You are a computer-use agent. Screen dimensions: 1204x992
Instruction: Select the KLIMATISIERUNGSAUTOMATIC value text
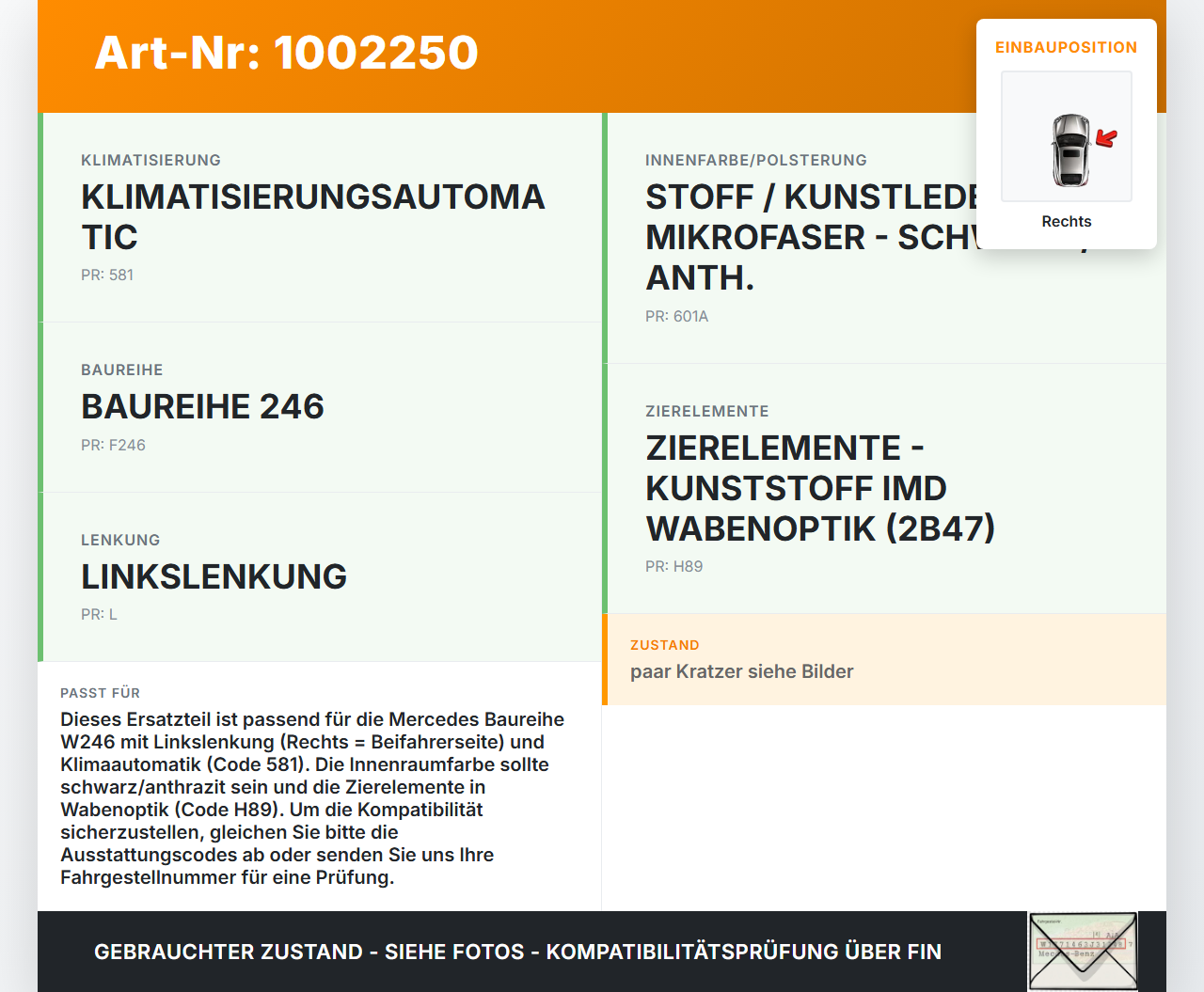pyautogui.click(x=313, y=217)
